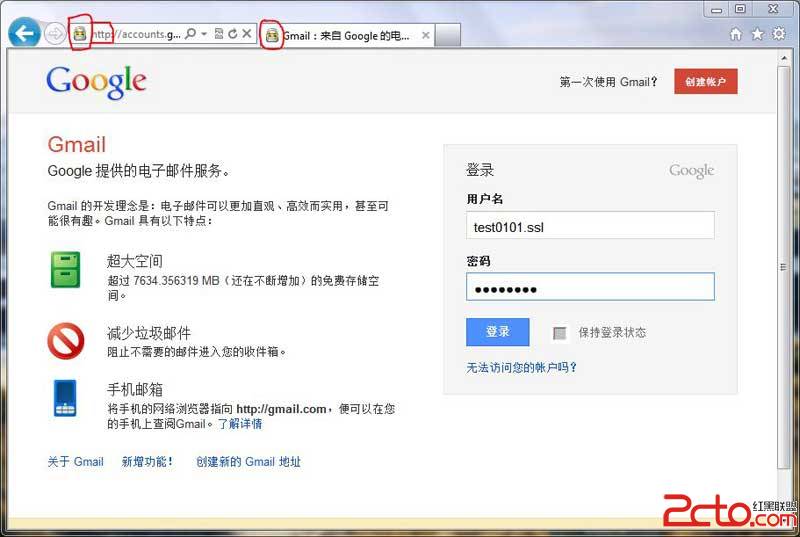Open 无法访问您的帐户吗? link

click(x=521, y=368)
